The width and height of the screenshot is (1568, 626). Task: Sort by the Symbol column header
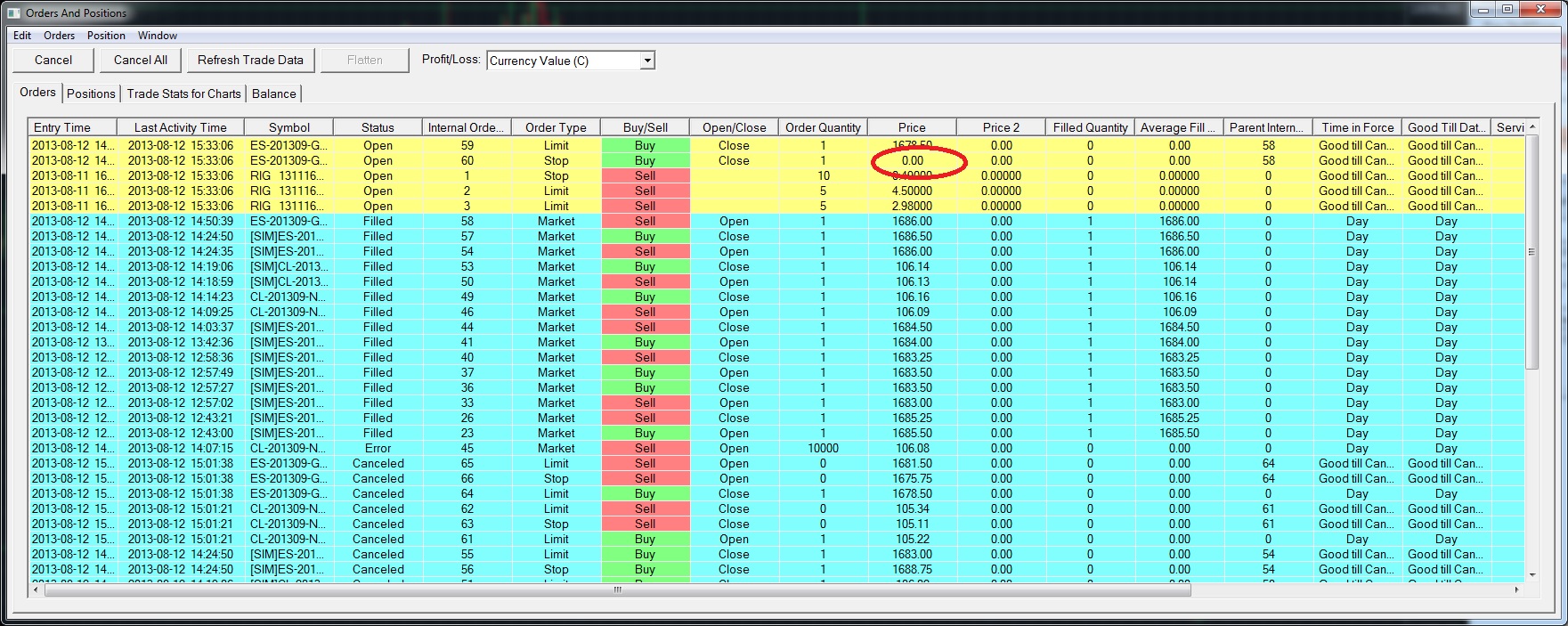pyautogui.click(x=289, y=127)
